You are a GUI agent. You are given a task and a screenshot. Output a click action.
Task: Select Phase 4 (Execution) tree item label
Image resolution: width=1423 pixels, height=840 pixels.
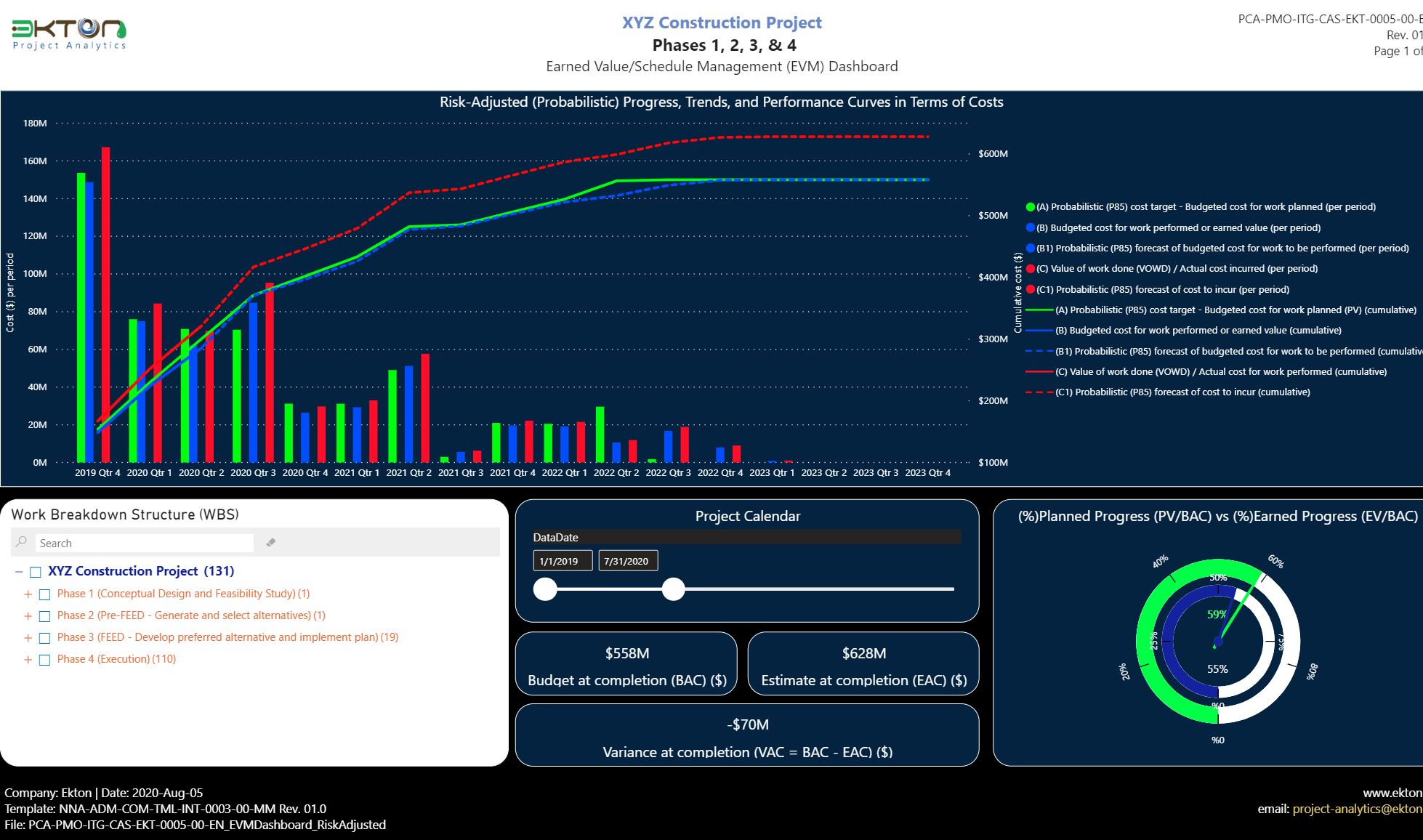(116, 659)
